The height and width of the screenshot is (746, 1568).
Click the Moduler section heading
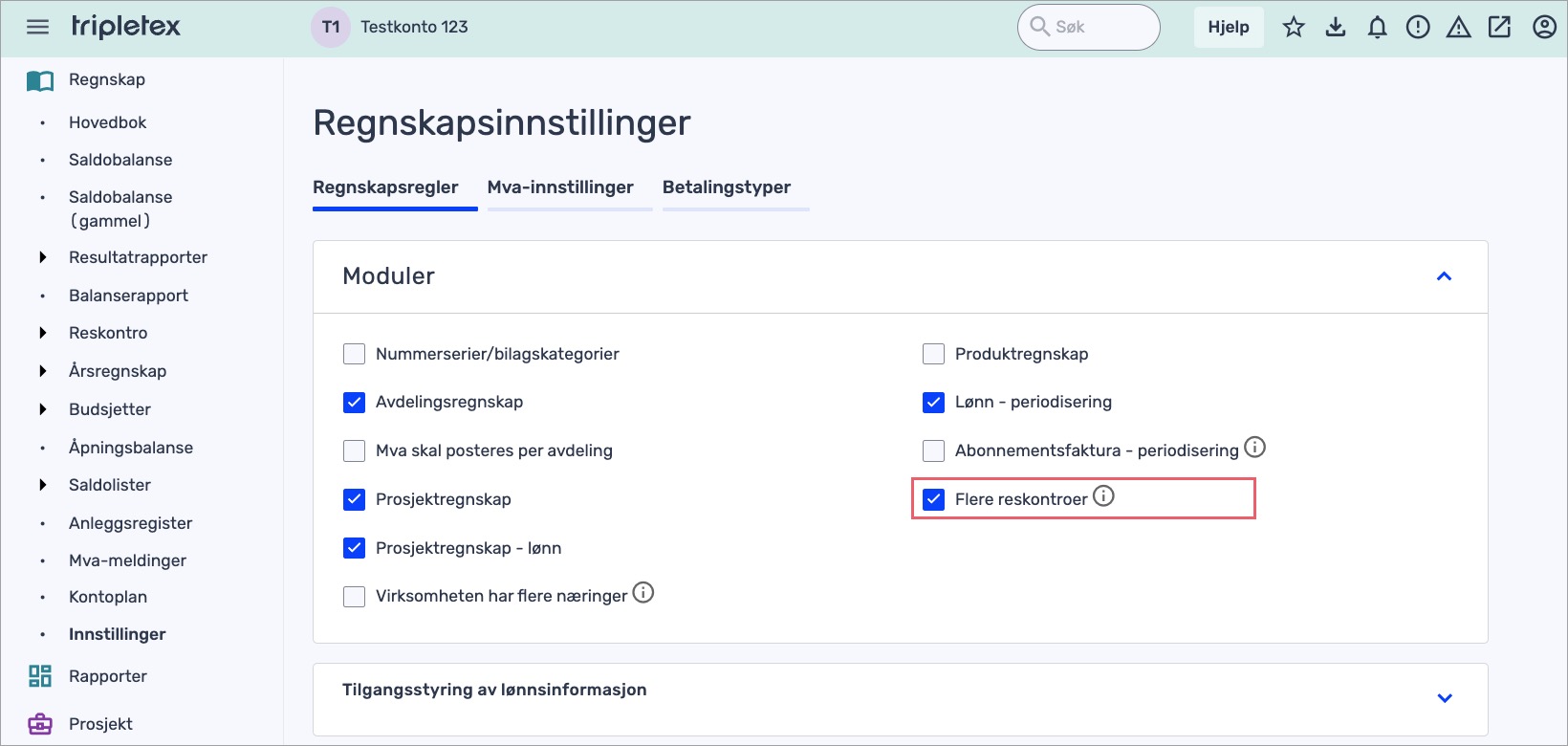[388, 276]
